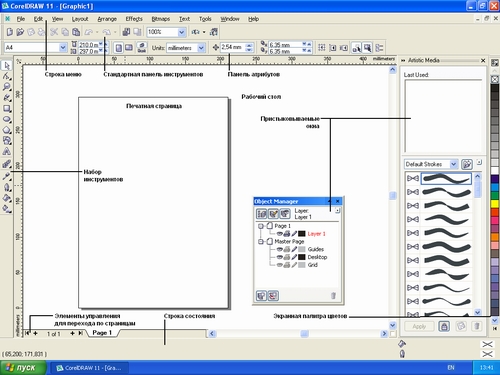
Task: Click the New document icon
Action: [10, 32]
